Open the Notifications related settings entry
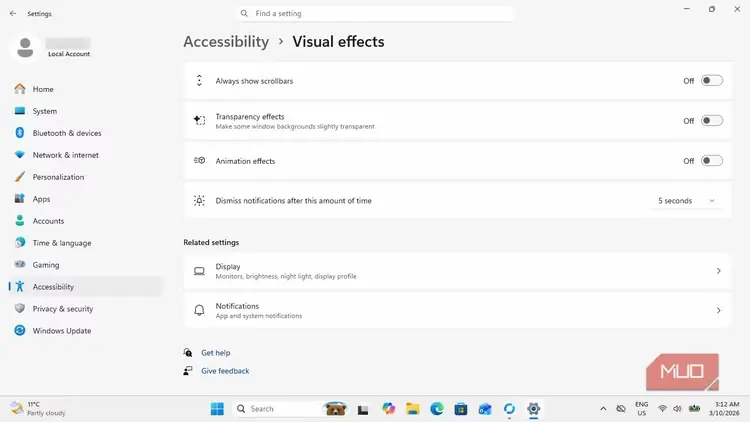Viewport: 750px width, 422px height. 457,311
